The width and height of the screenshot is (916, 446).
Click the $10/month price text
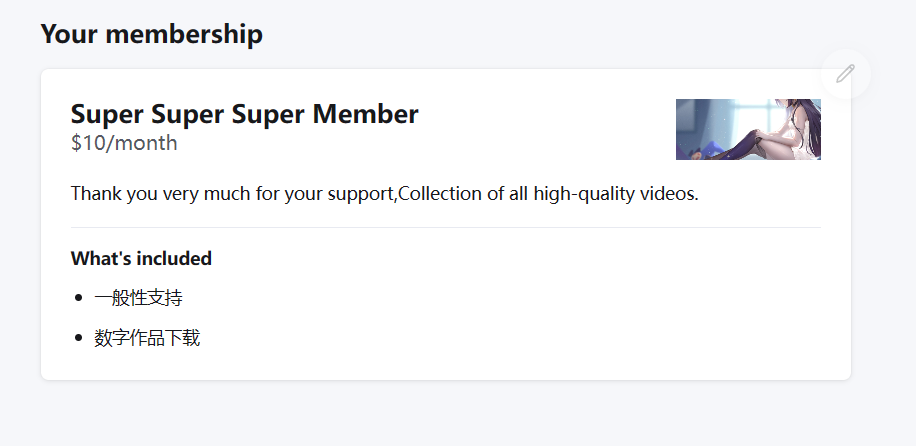click(x=124, y=143)
